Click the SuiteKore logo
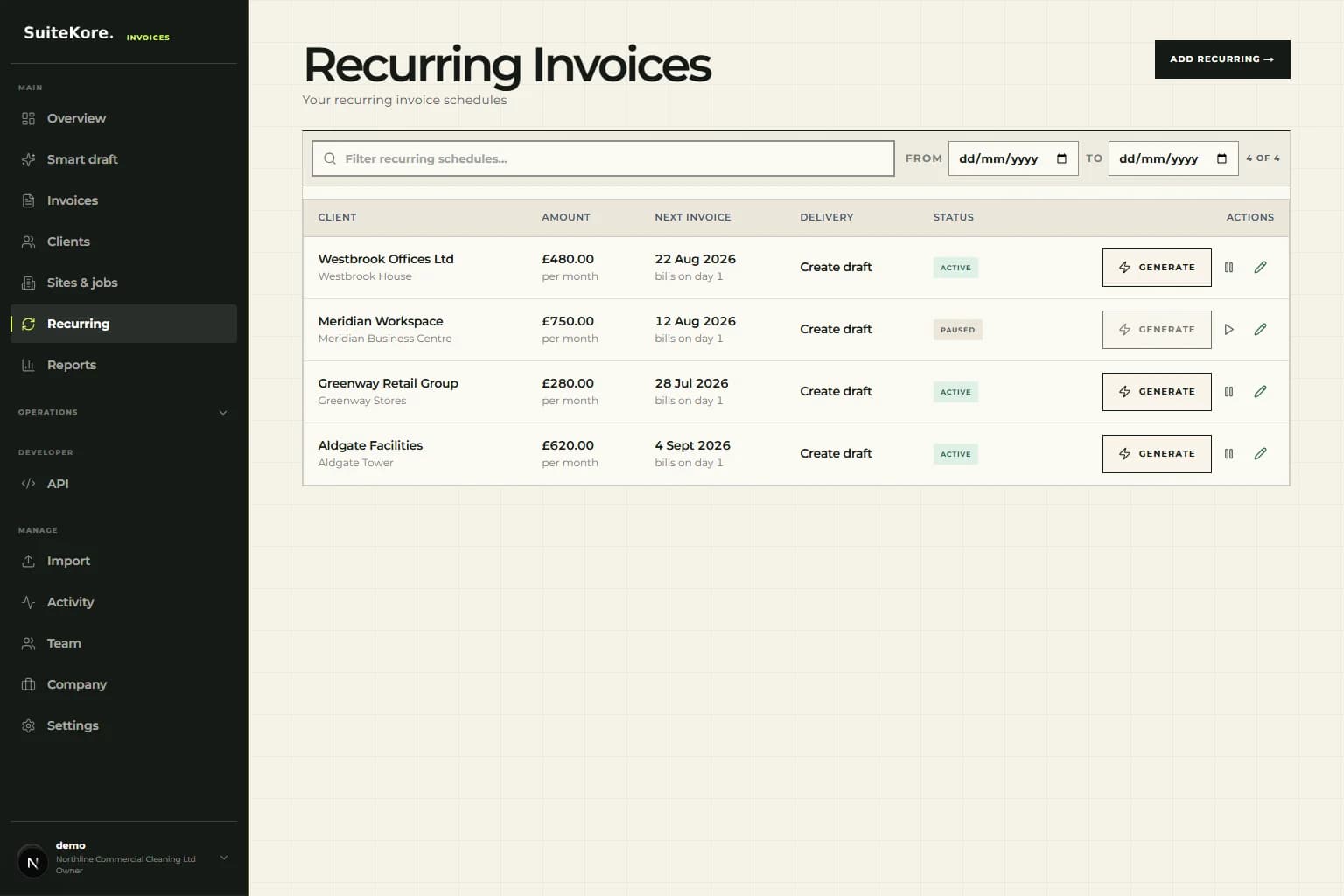The height and width of the screenshot is (896, 1344). pyautogui.click(x=68, y=33)
